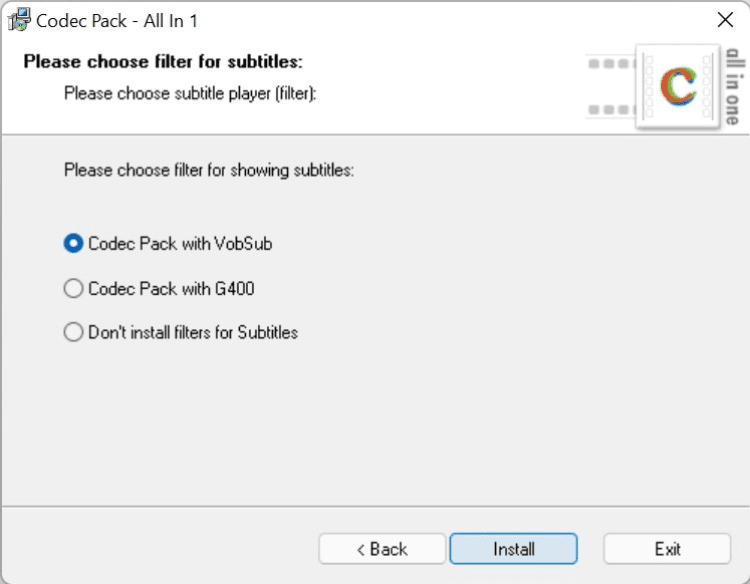Click 'Please choose subtitle player (filter):' subheading
Image resolution: width=750 pixels, height=584 pixels.
(x=190, y=94)
